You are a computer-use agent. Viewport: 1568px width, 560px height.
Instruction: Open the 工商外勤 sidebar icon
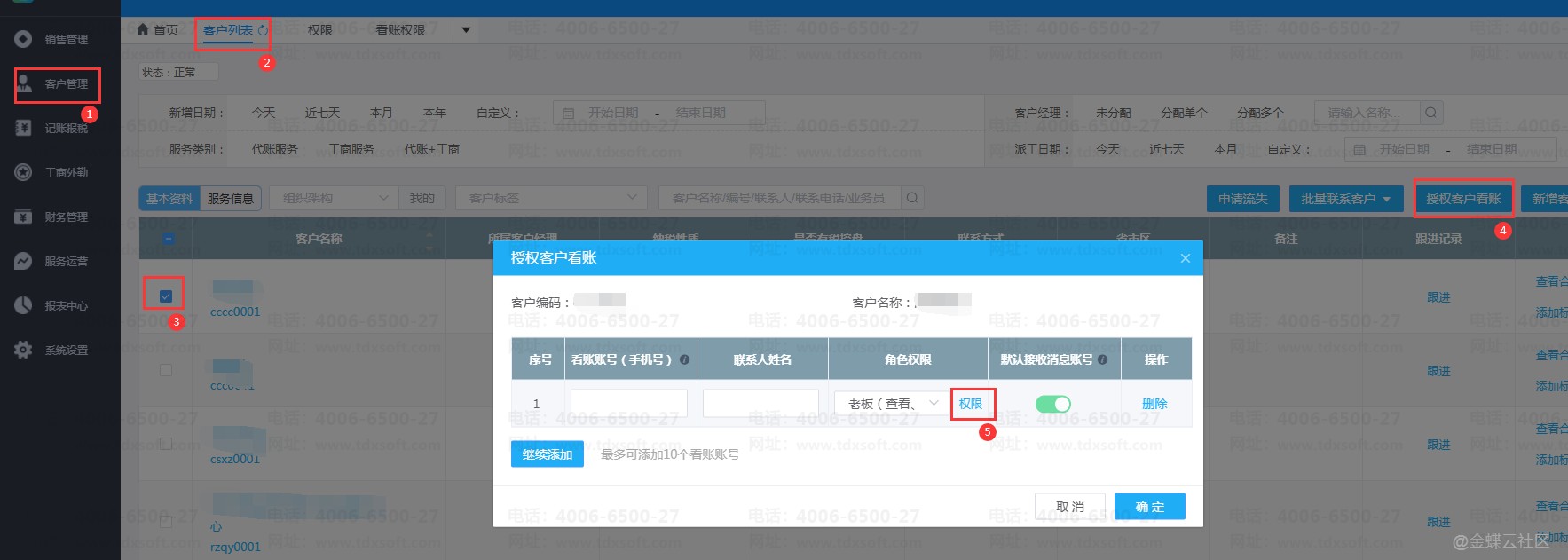pos(24,172)
